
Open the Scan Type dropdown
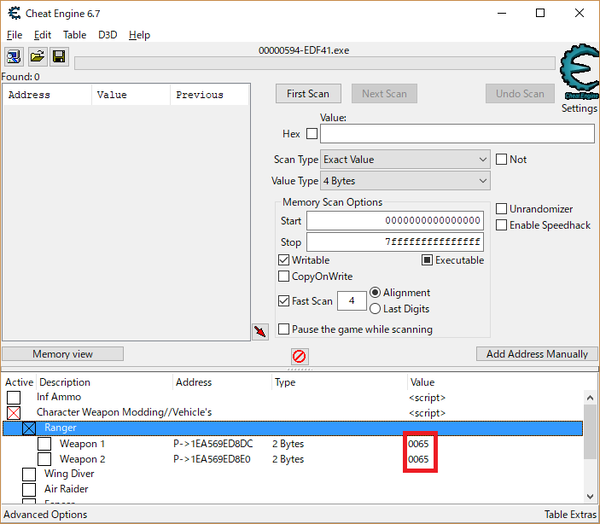click(x=405, y=159)
